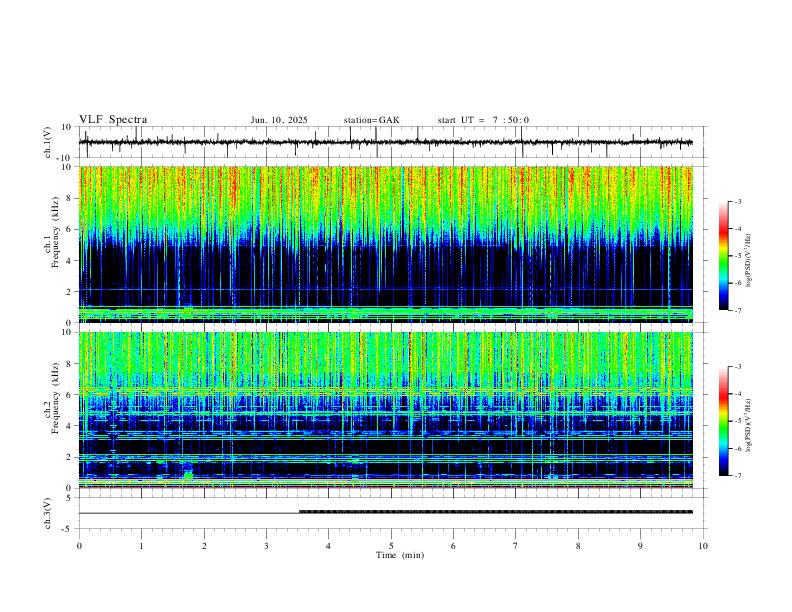Click time-axis tick label "6"
The width and height of the screenshot is (792, 612).
[453, 546]
